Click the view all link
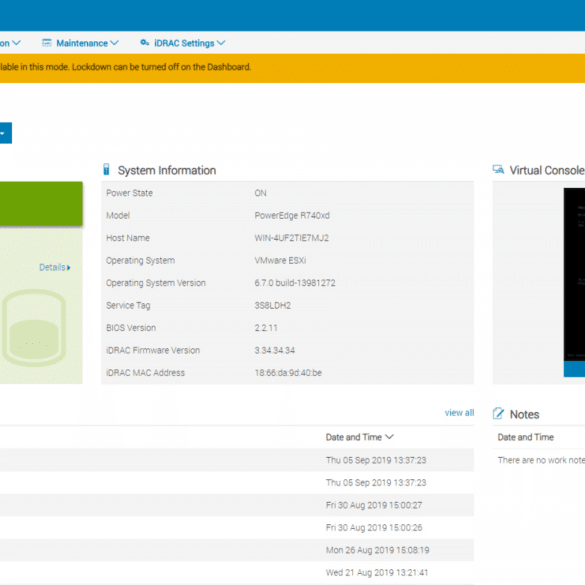This screenshot has height=585, width=585. click(x=459, y=413)
